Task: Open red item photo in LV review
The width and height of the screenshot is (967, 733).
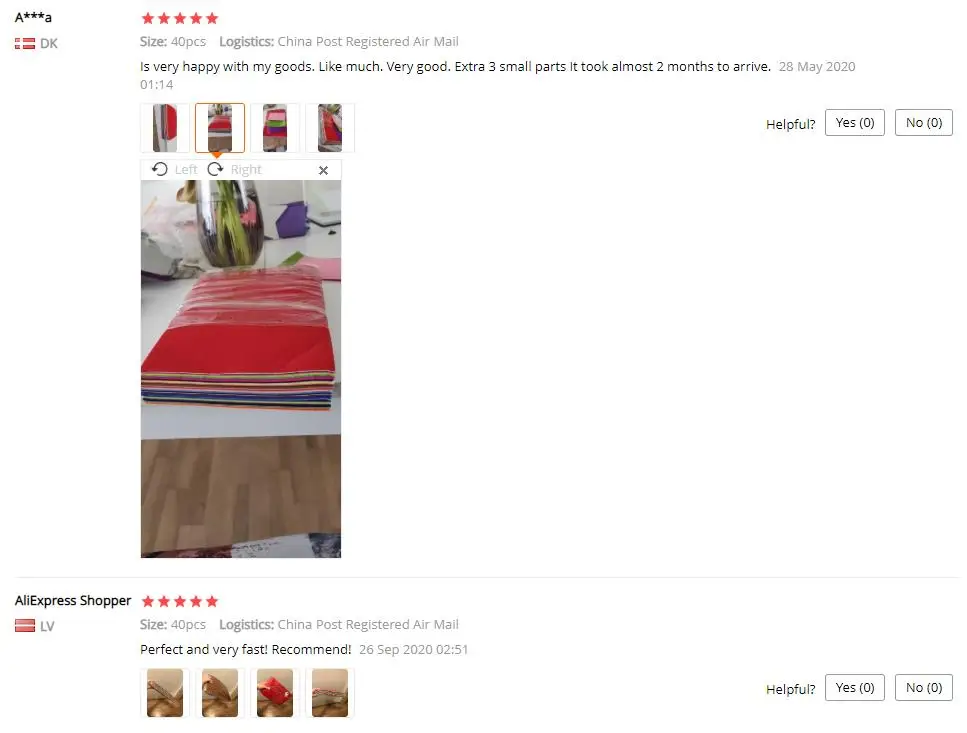Action: (x=275, y=693)
